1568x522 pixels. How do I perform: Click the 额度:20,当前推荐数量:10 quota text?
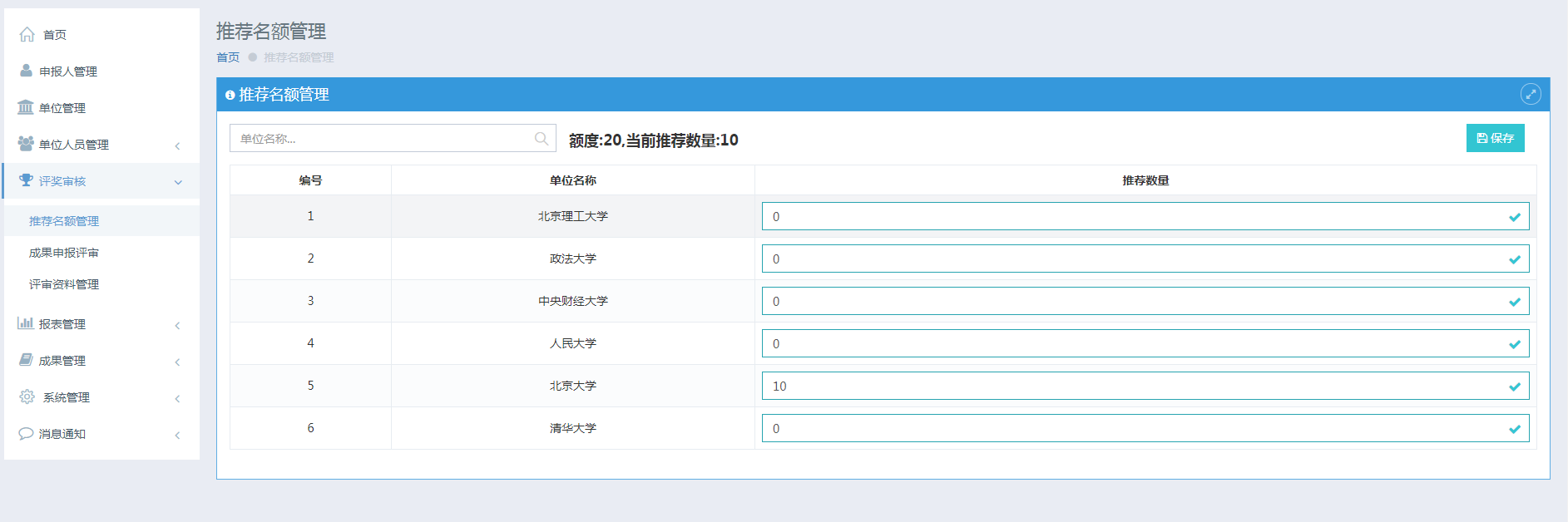(654, 140)
